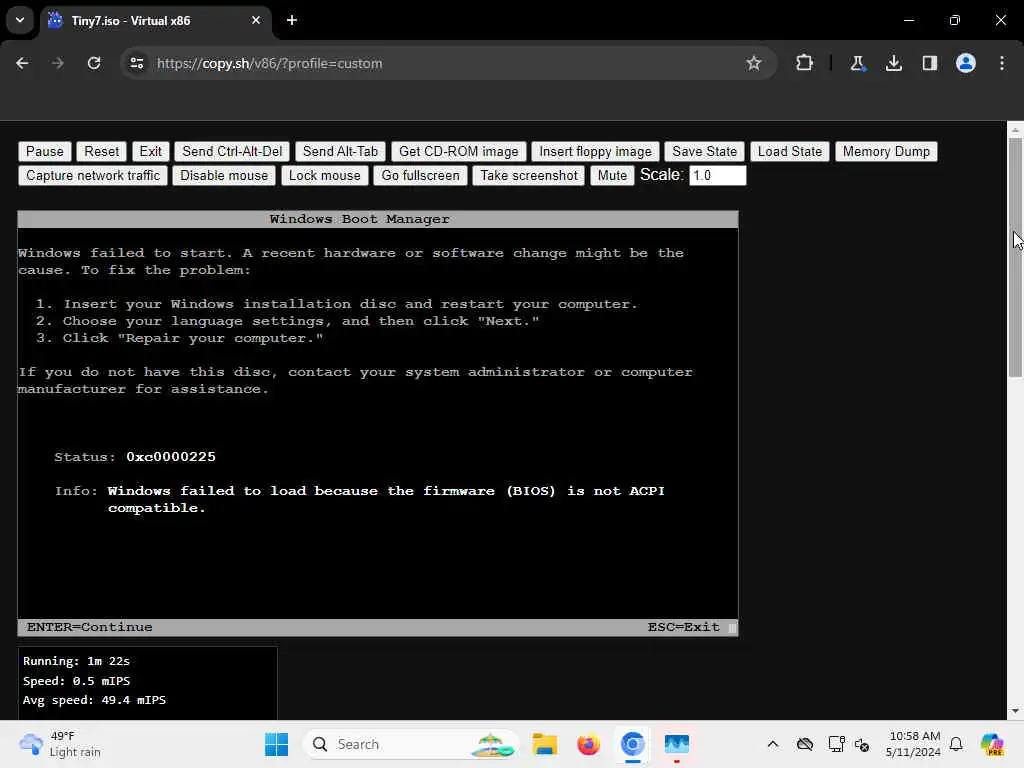Click Save State
1024x768 pixels.
coord(704,152)
